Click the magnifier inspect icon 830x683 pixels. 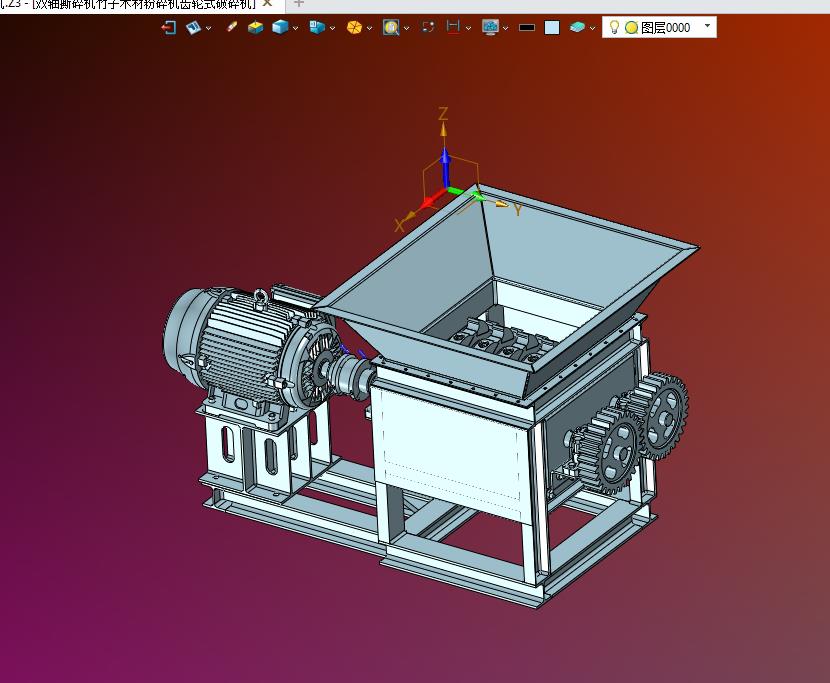[x=391, y=27]
